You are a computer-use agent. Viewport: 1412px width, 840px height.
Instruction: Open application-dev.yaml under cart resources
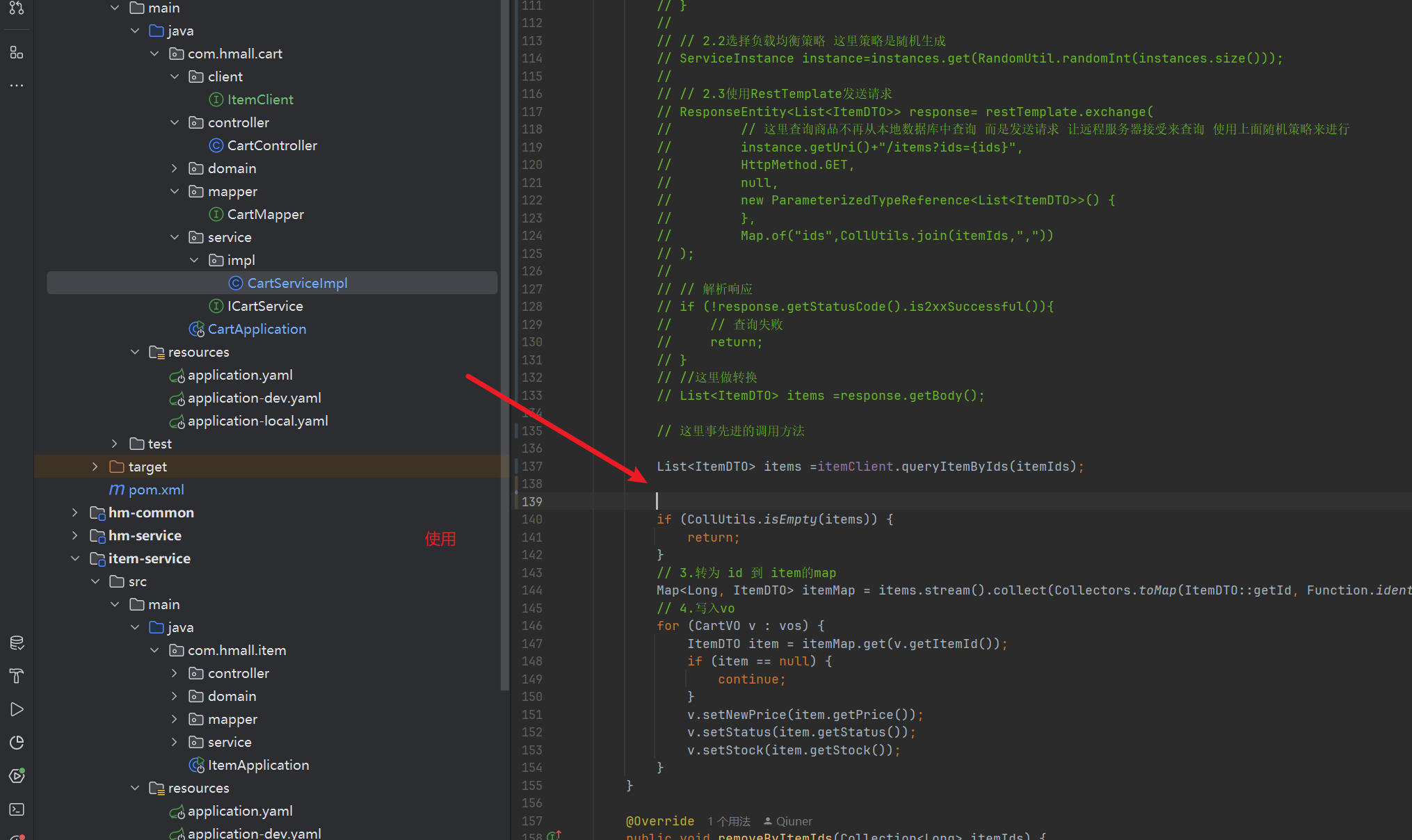254,398
